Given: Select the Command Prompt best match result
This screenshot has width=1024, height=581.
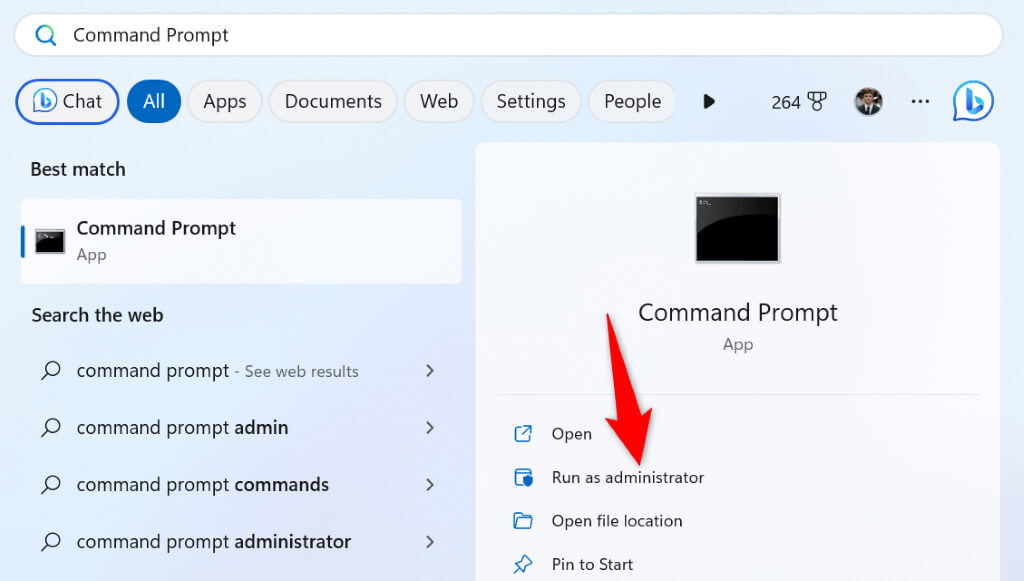Looking at the screenshot, I should point(241,241).
